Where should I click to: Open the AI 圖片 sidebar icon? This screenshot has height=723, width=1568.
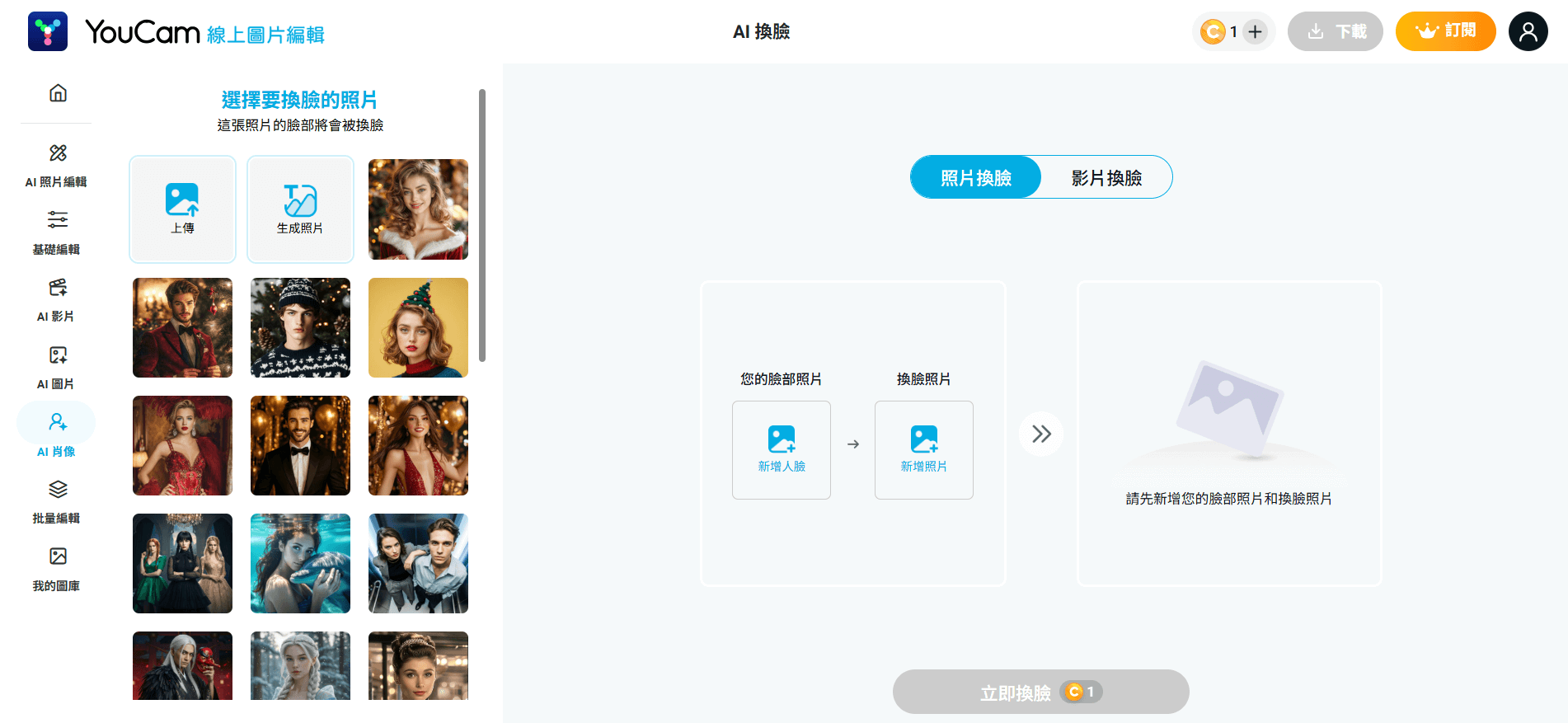pos(57,355)
